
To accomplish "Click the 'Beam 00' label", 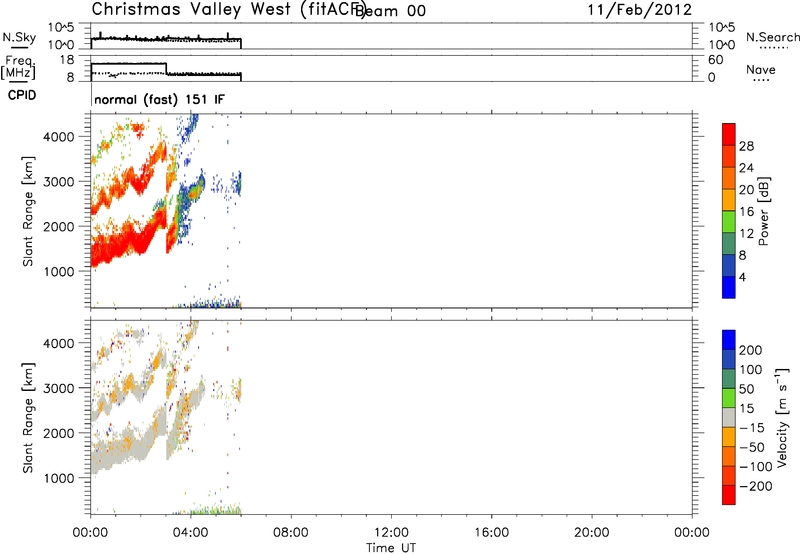I will (392, 11).
